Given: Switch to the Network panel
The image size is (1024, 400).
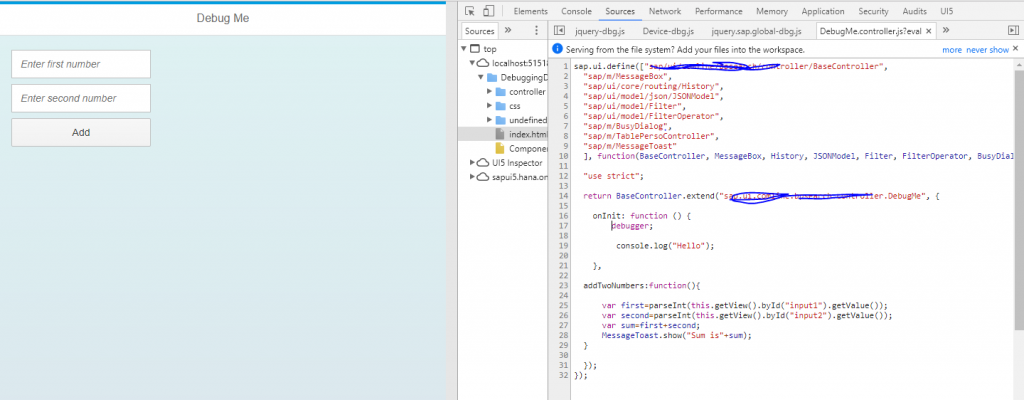Looking at the screenshot, I should point(665,11).
